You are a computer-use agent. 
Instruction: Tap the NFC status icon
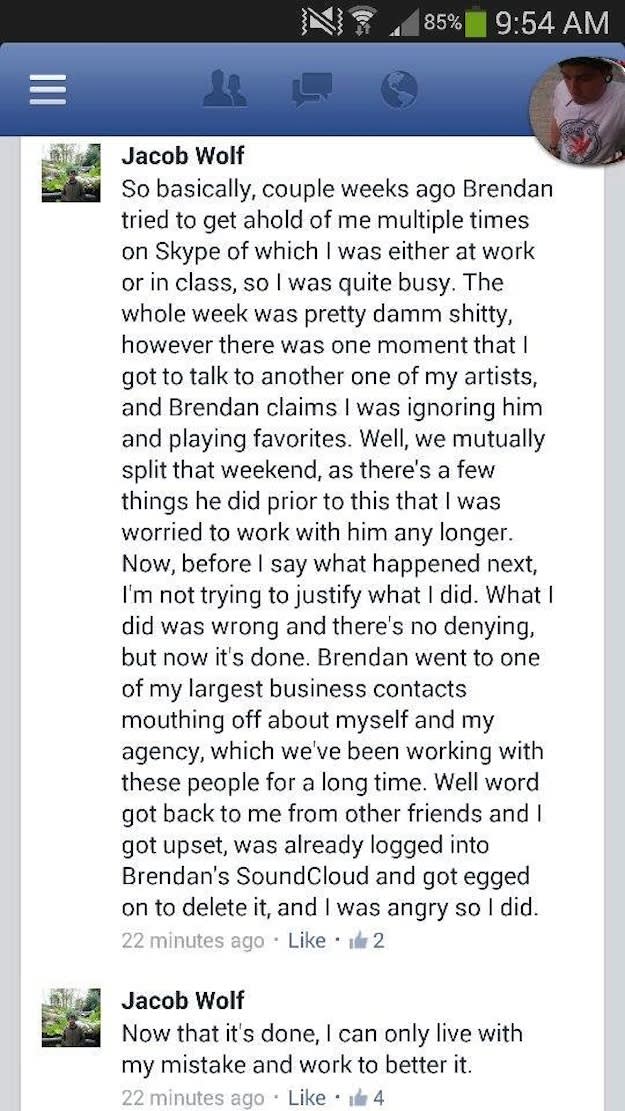[x=320, y=23]
